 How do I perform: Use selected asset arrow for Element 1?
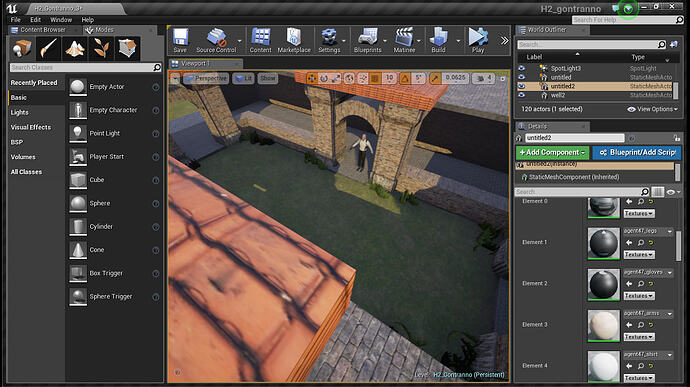[629, 243]
